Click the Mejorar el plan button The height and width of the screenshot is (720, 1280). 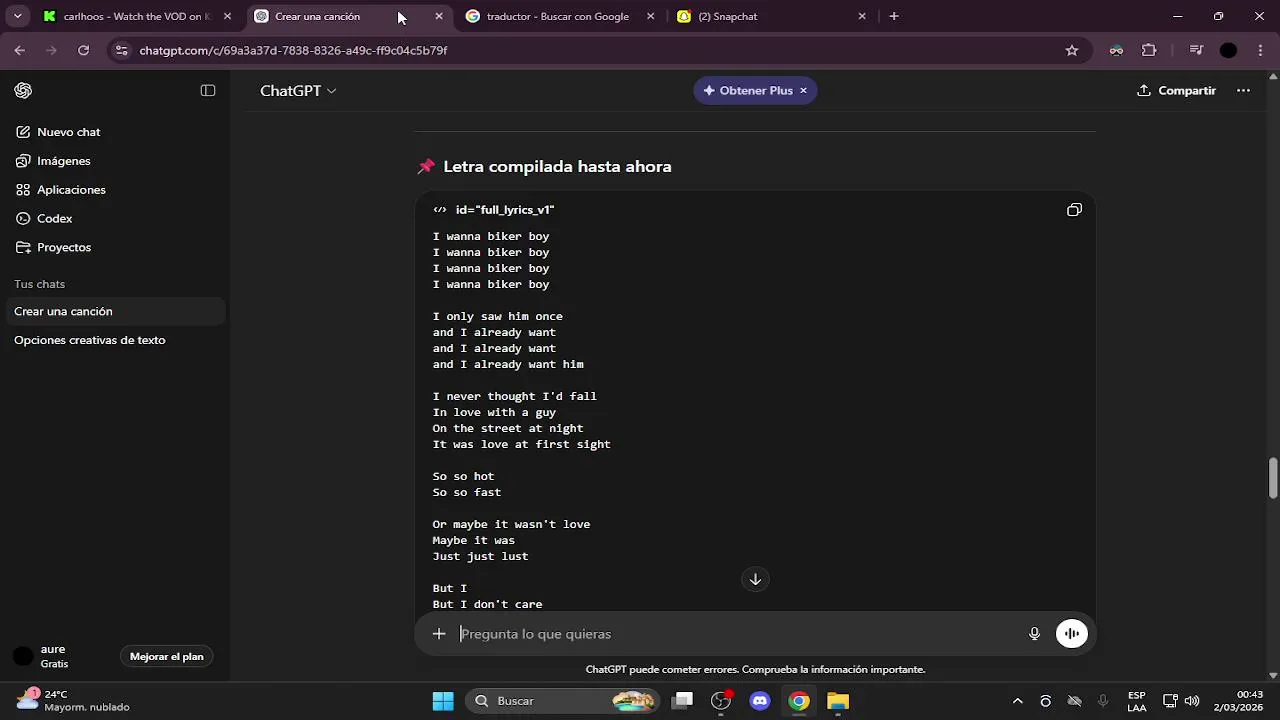click(166, 657)
